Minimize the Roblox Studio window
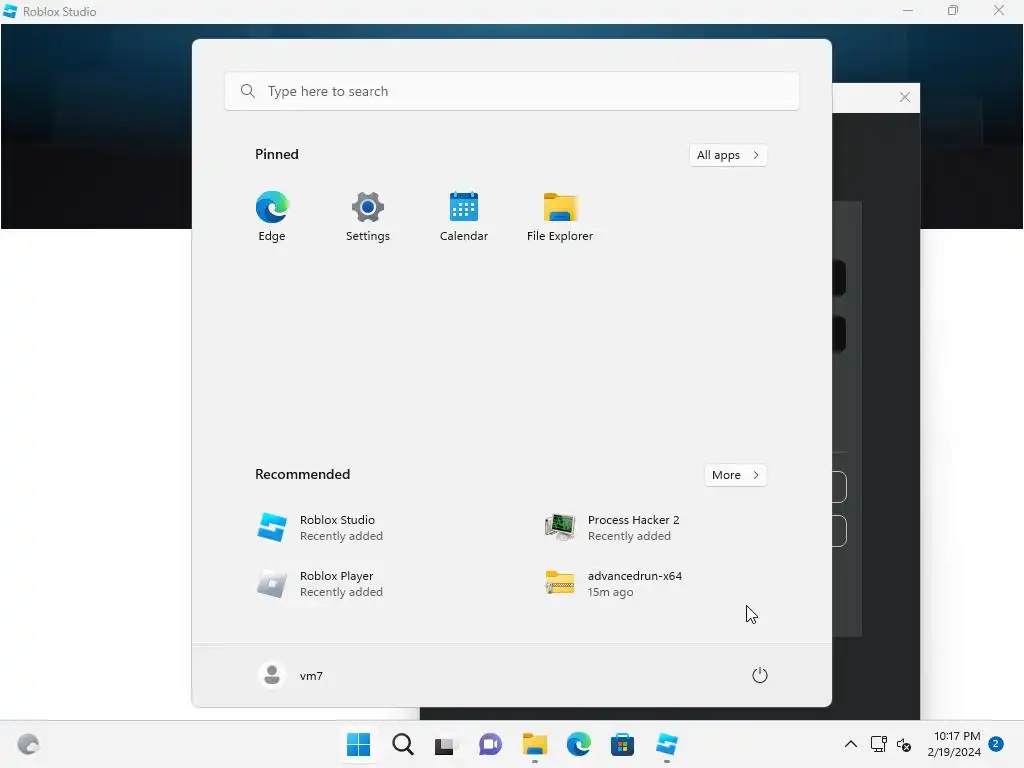1024x768 pixels. [x=908, y=10]
